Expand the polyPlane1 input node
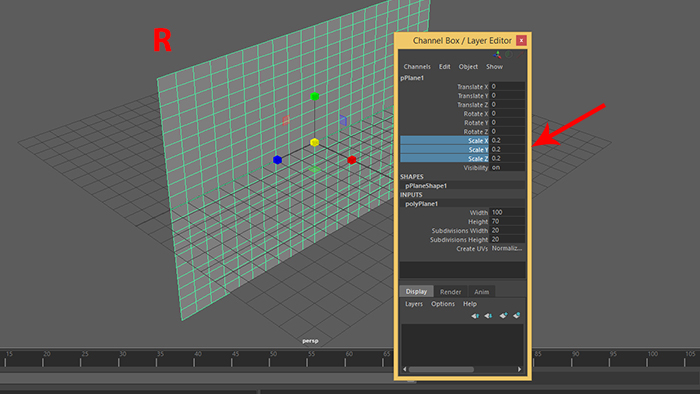This screenshot has width=700, height=394. coord(421,203)
